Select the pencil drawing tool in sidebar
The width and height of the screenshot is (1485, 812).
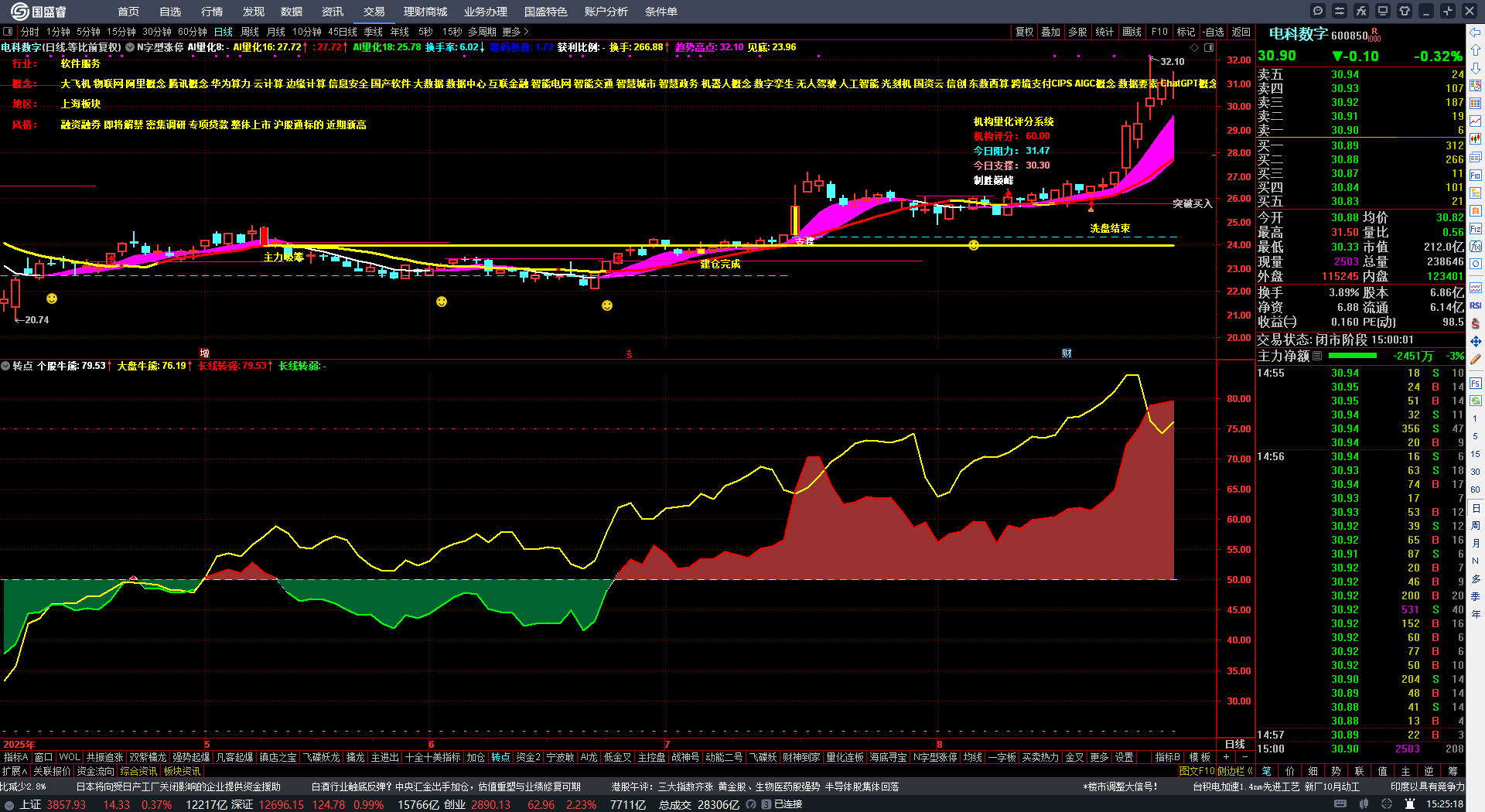click(x=1476, y=359)
